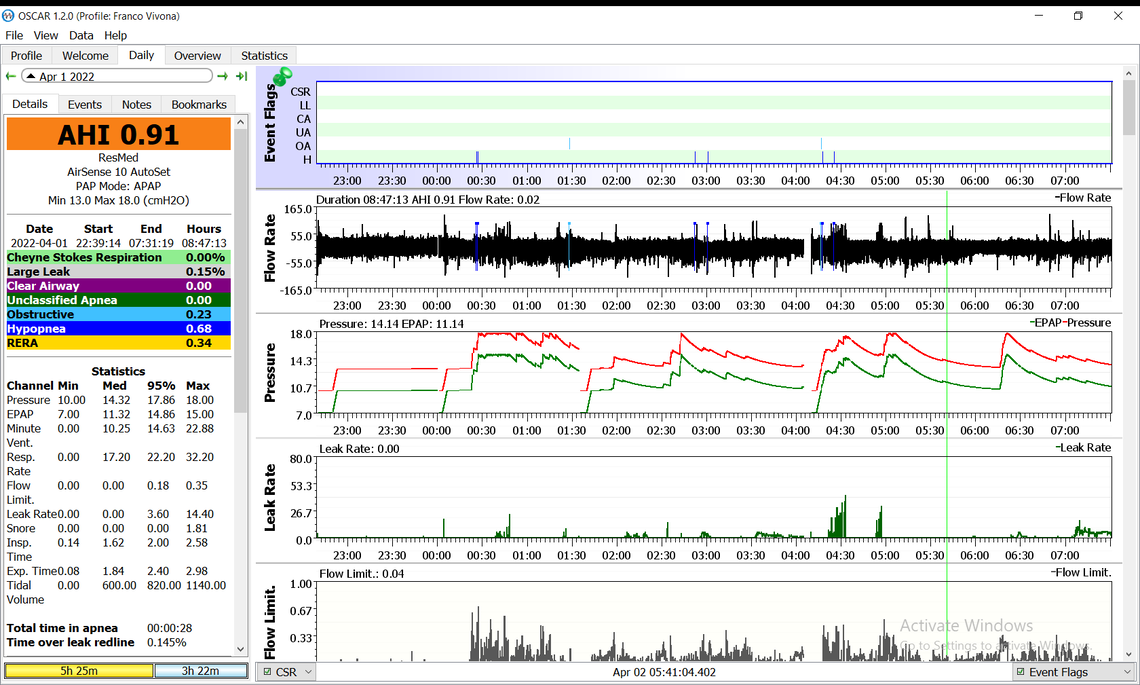1140x685 pixels.
Task: Click the orange AHI 0.91 banner
Action: click(x=119, y=135)
